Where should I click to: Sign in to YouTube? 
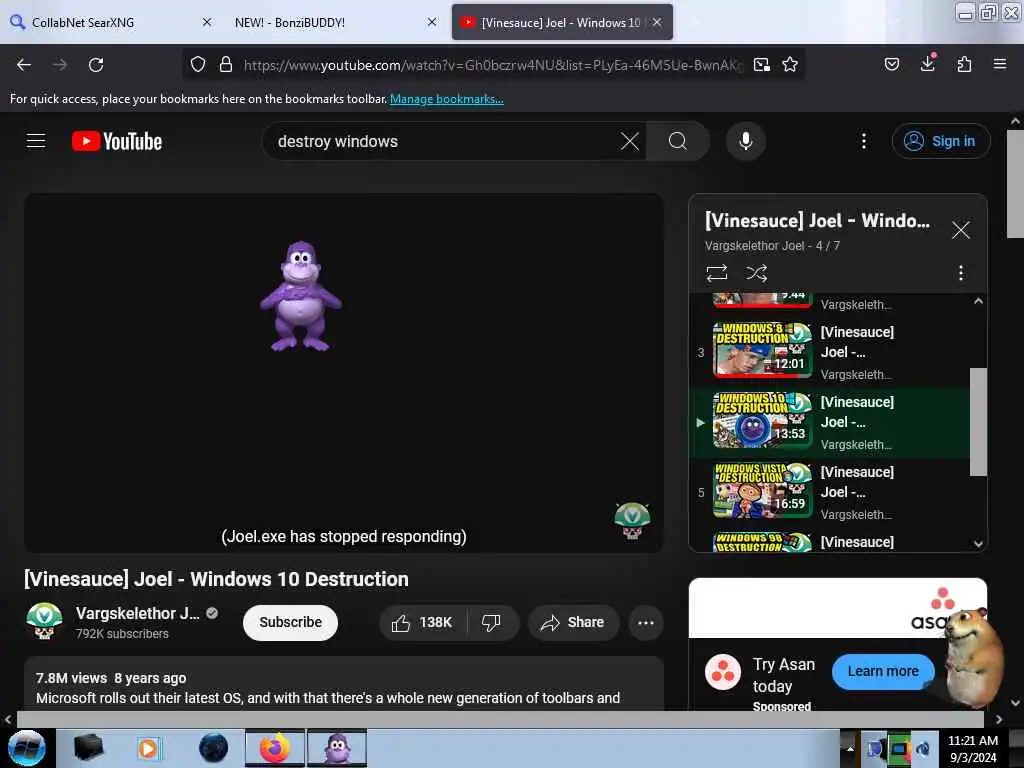940,141
